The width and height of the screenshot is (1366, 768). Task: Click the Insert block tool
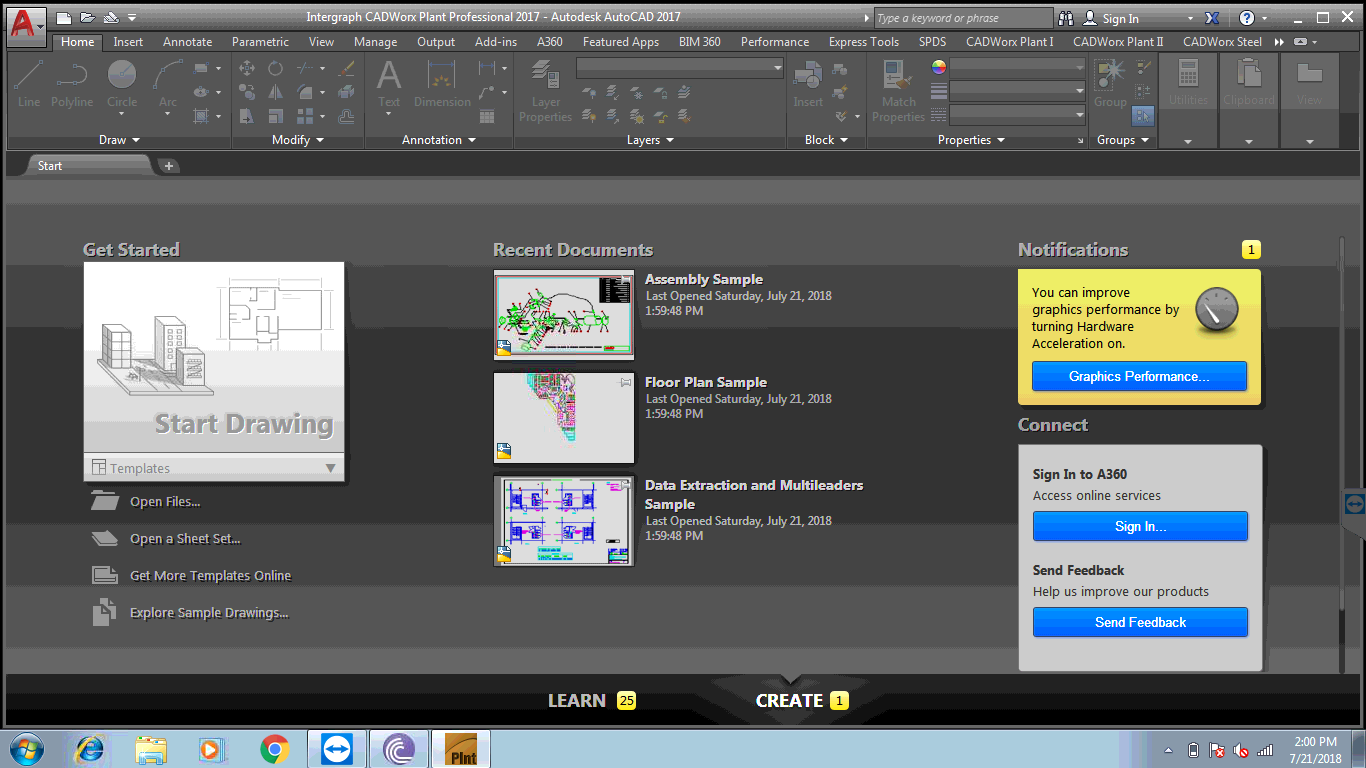click(x=808, y=83)
